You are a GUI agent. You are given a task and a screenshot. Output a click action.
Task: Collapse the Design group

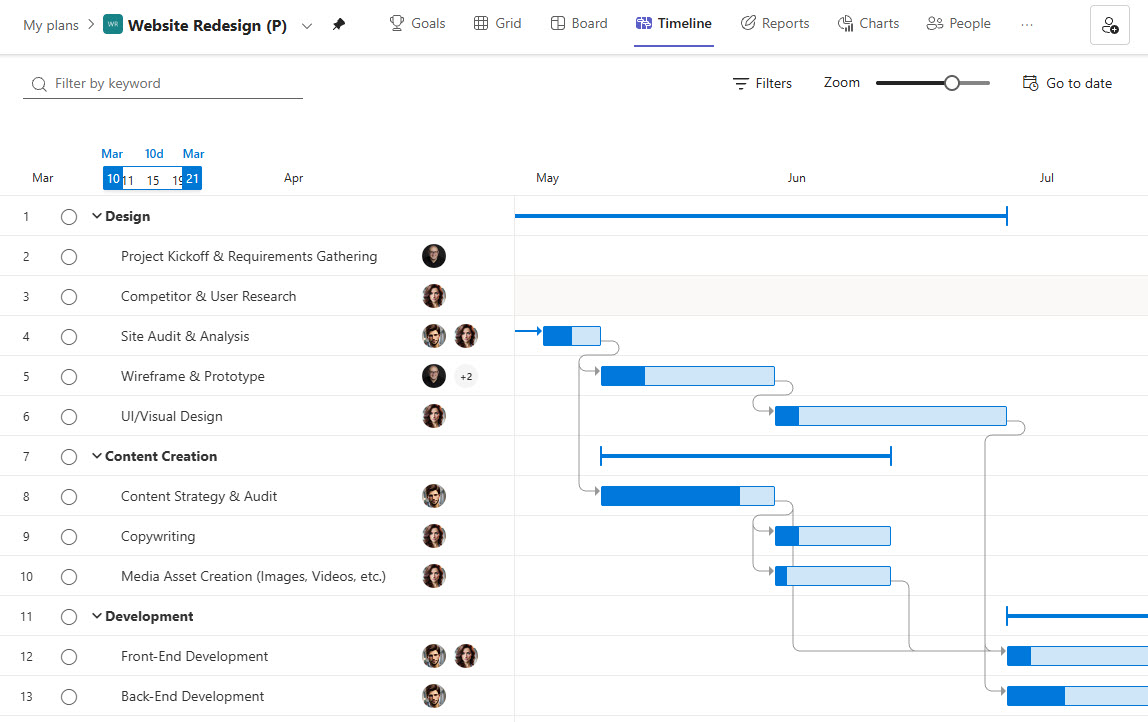(96, 216)
